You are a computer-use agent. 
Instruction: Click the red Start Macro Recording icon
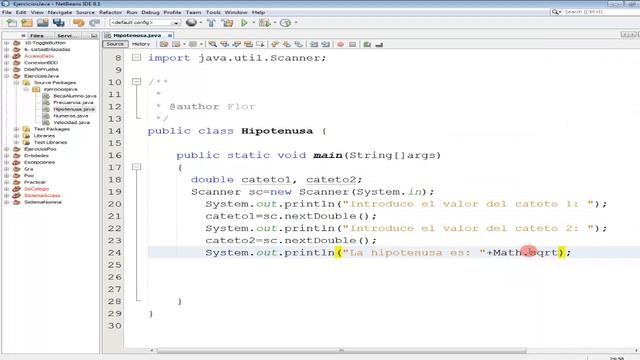coord(340,44)
